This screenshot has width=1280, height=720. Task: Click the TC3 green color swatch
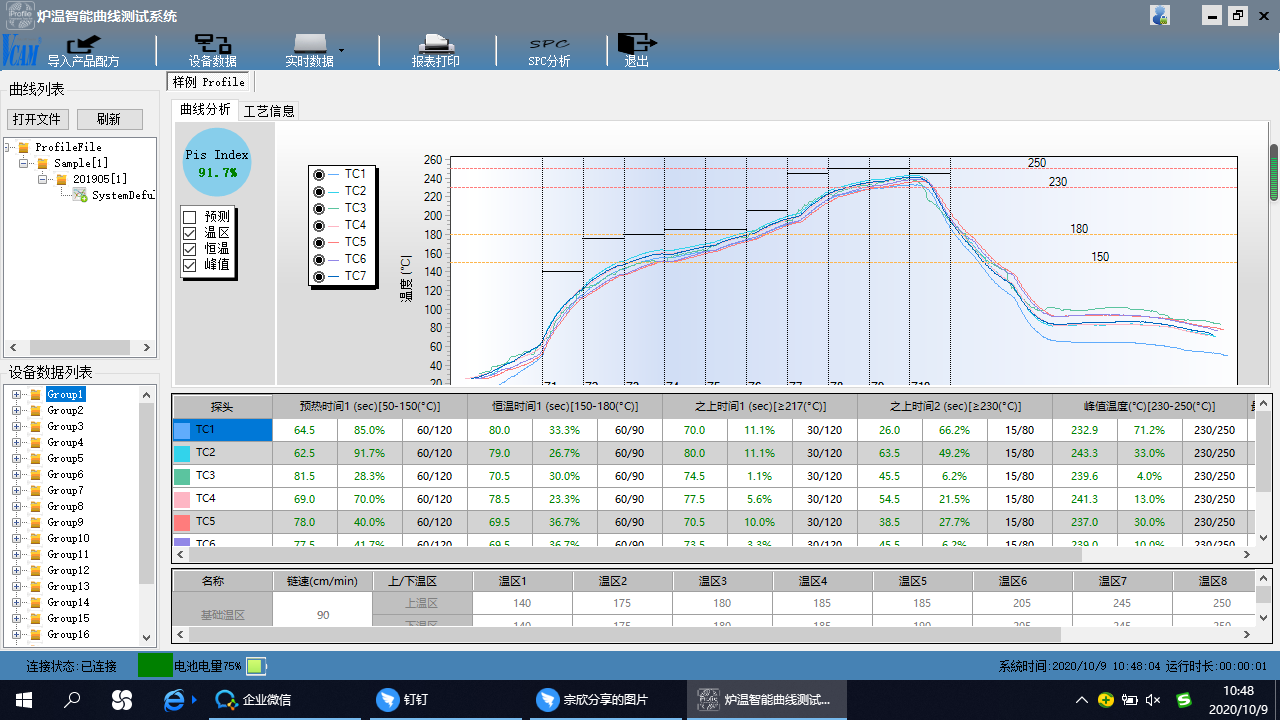pyautogui.click(x=182, y=476)
